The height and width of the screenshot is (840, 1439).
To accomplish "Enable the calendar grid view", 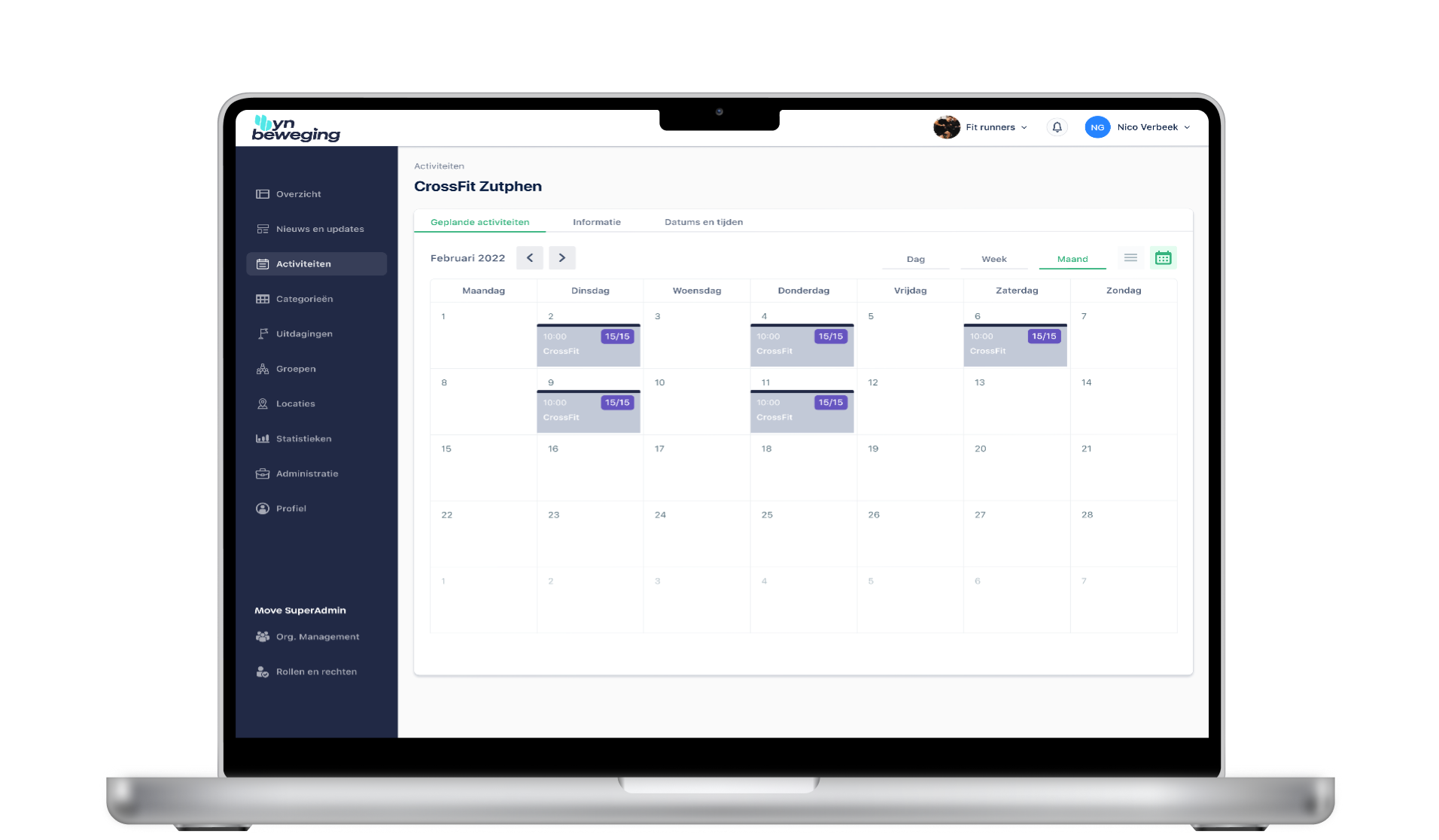I will [1164, 257].
